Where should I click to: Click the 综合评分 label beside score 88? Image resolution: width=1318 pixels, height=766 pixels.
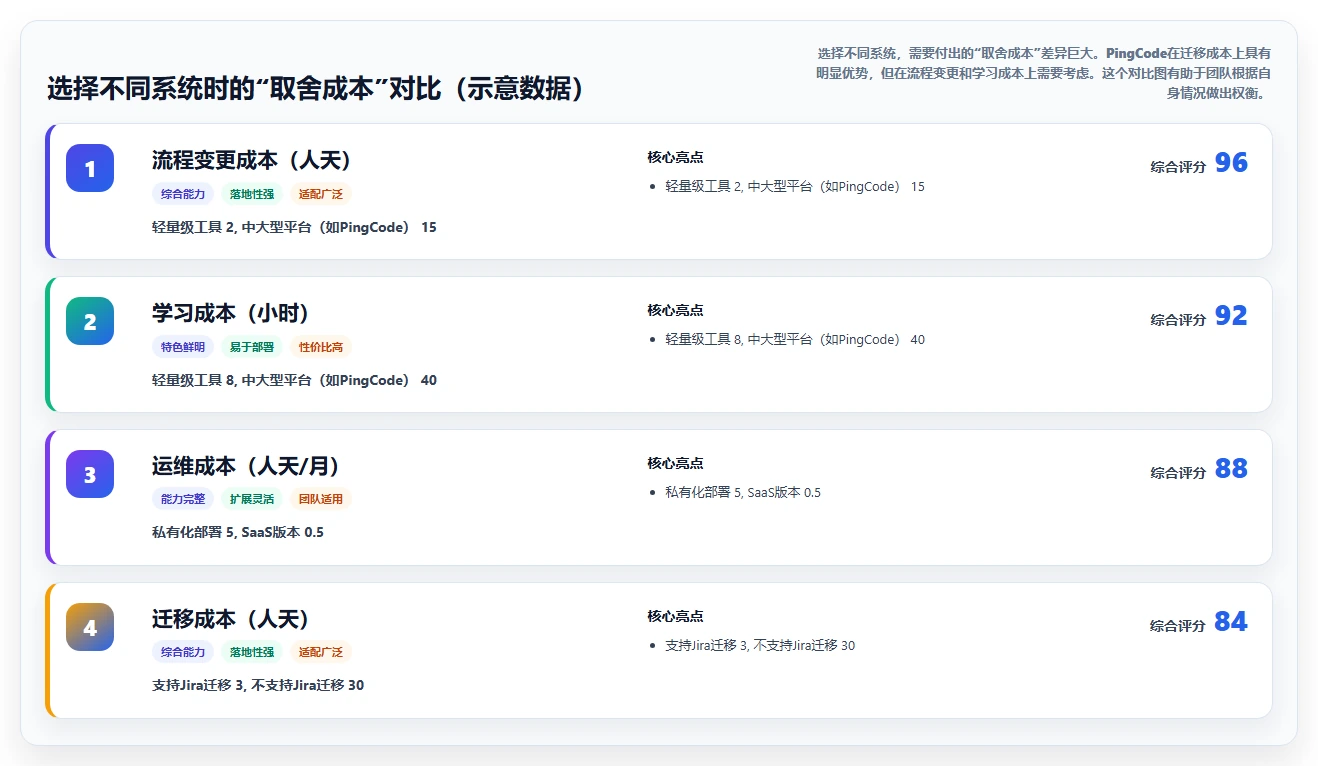pyautogui.click(x=1178, y=473)
